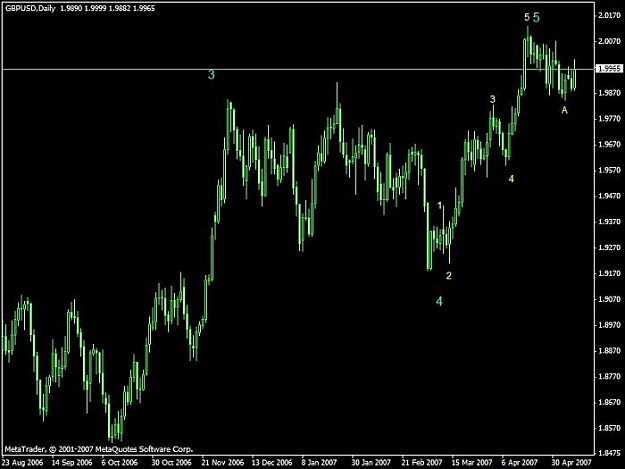Select the small yellow wave 5 label
The height and width of the screenshot is (469, 625).
click(527, 17)
